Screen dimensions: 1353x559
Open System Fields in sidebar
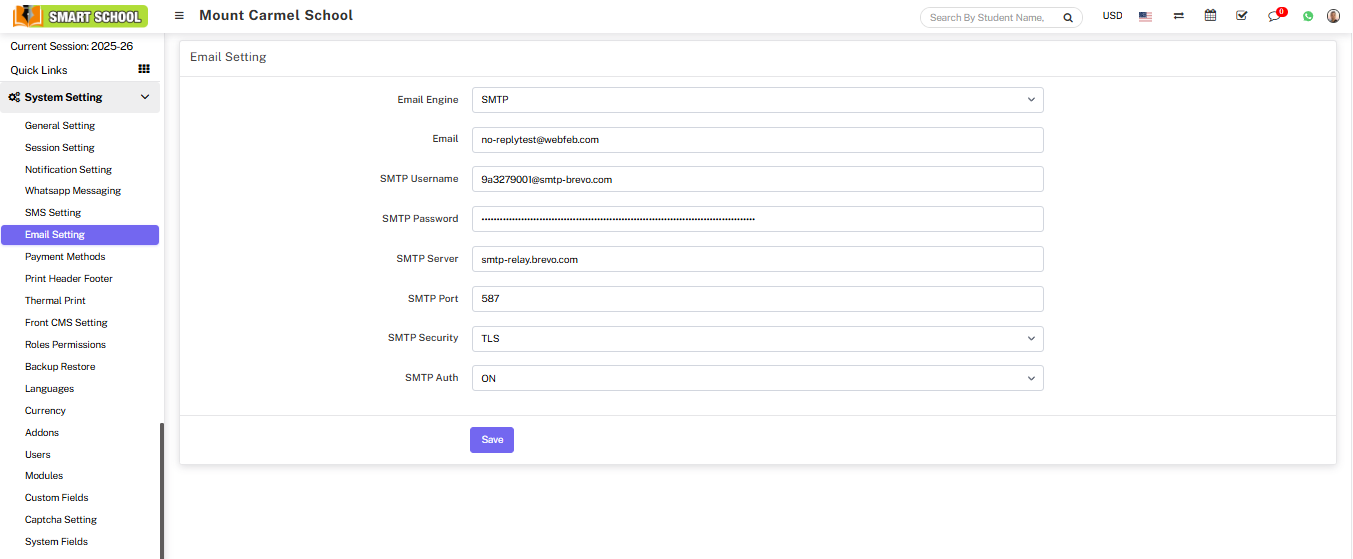pos(56,542)
